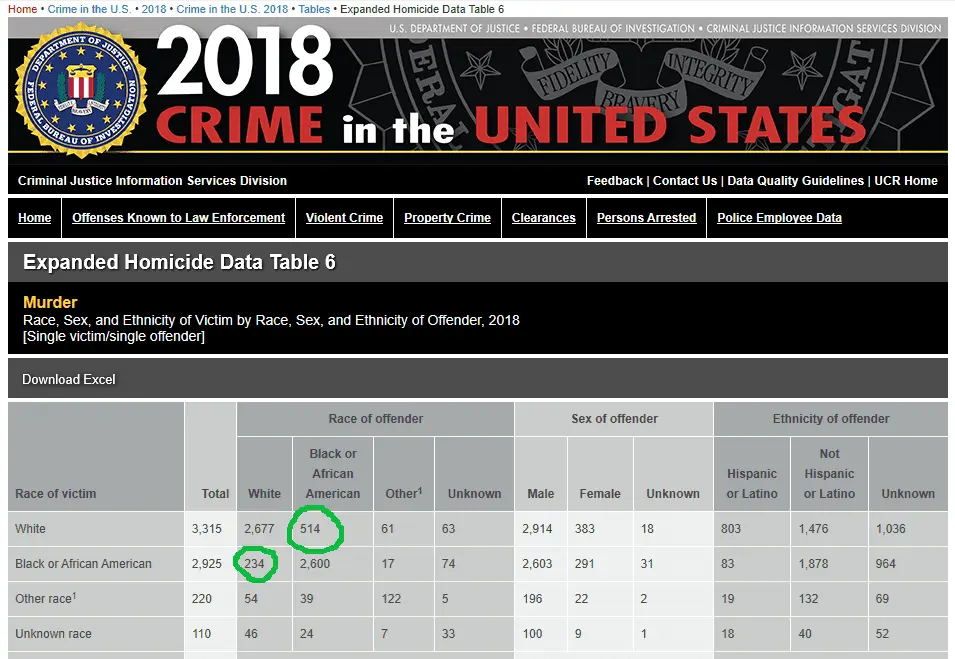Click the 'Expanded Homicide Data Table 6' heading
This screenshot has height=659, width=955.
coord(179,262)
